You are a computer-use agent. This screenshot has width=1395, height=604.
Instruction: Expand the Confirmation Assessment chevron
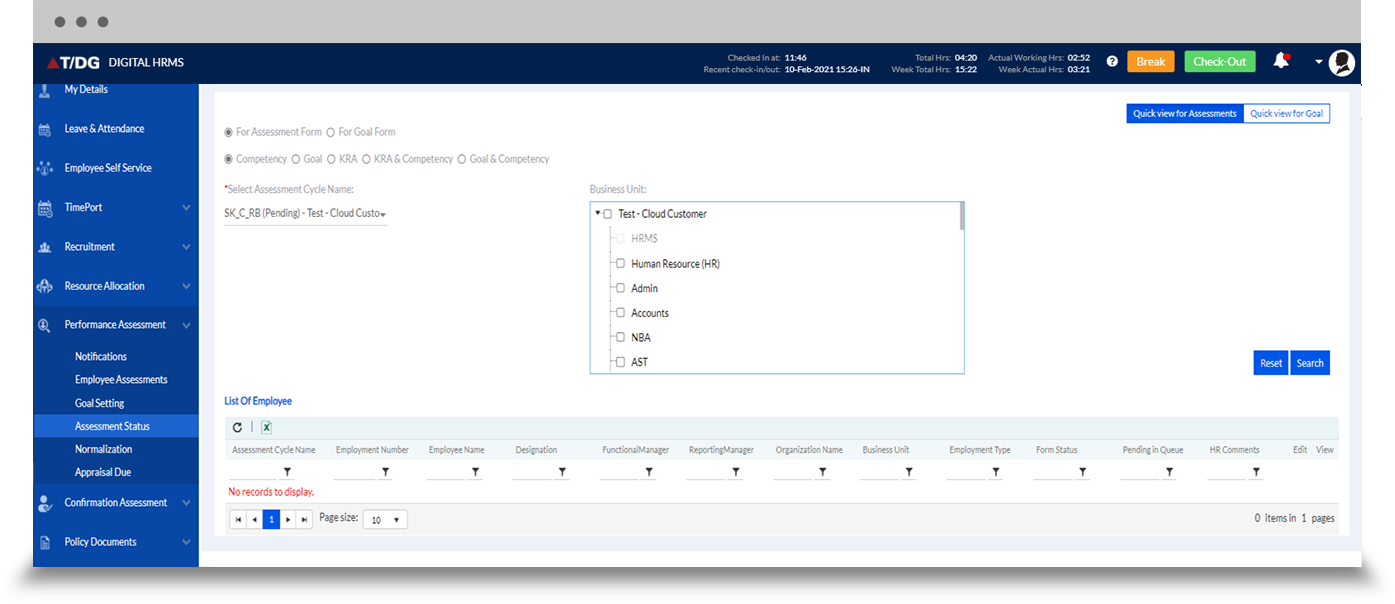[187, 503]
